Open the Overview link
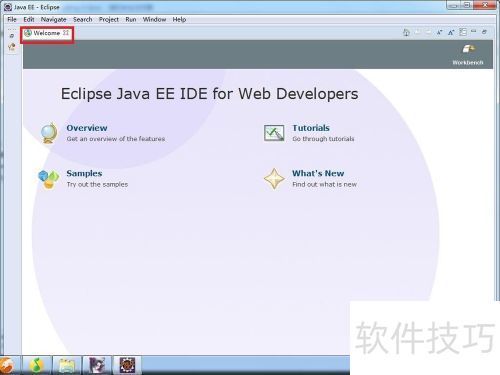Viewport: 500px width, 375px height. click(87, 128)
